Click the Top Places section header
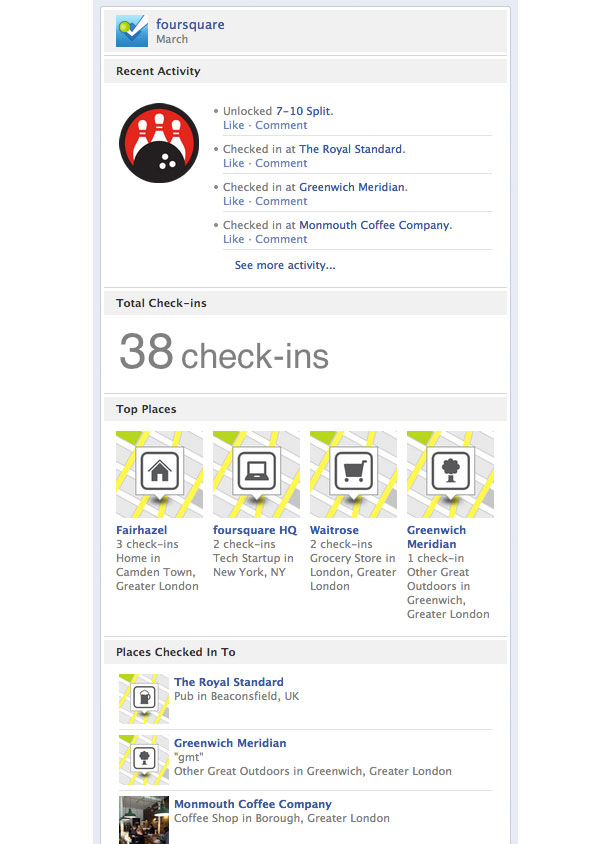 (305, 409)
